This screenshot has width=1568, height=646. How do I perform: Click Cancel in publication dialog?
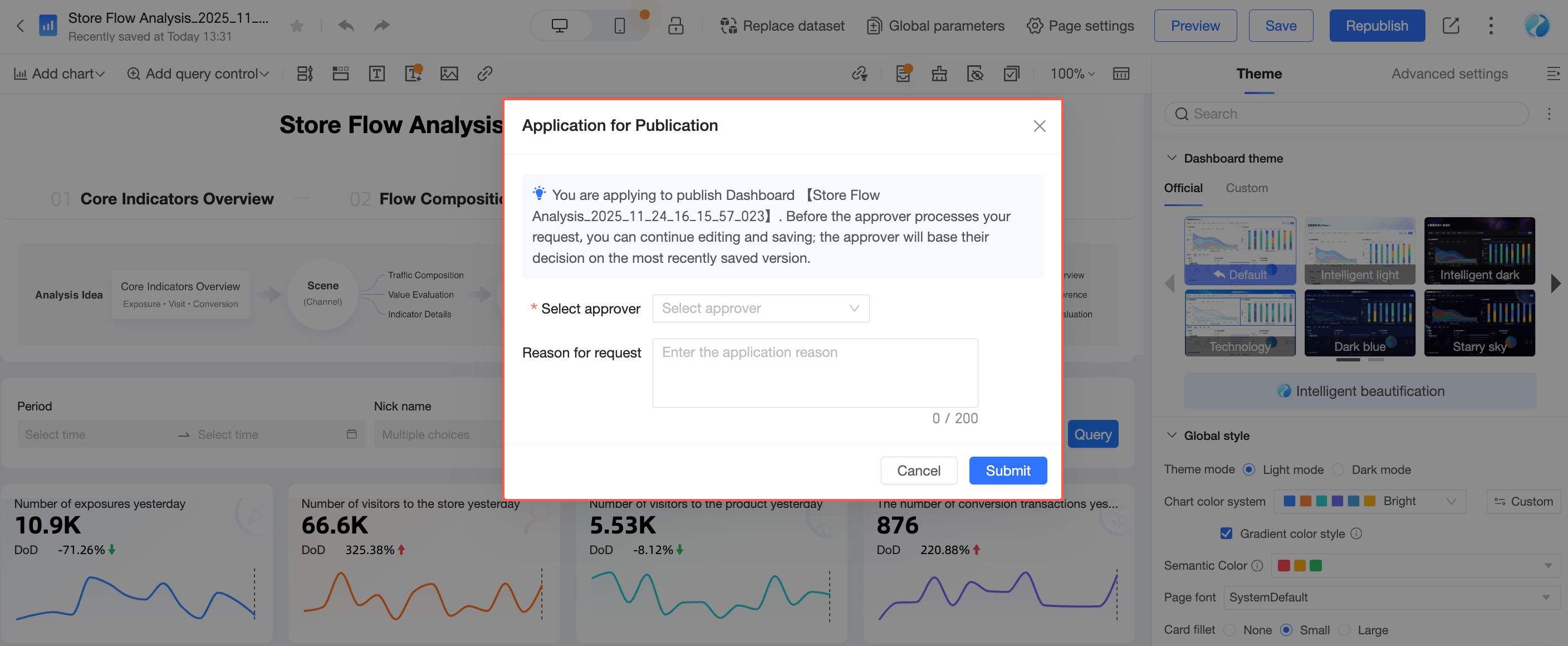pyautogui.click(x=918, y=471)
